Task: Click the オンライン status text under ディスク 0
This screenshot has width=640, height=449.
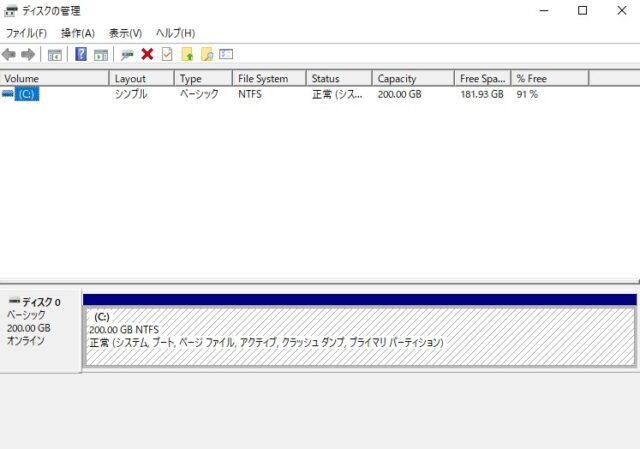Action: pyautogui.click(x=26, y=341)
